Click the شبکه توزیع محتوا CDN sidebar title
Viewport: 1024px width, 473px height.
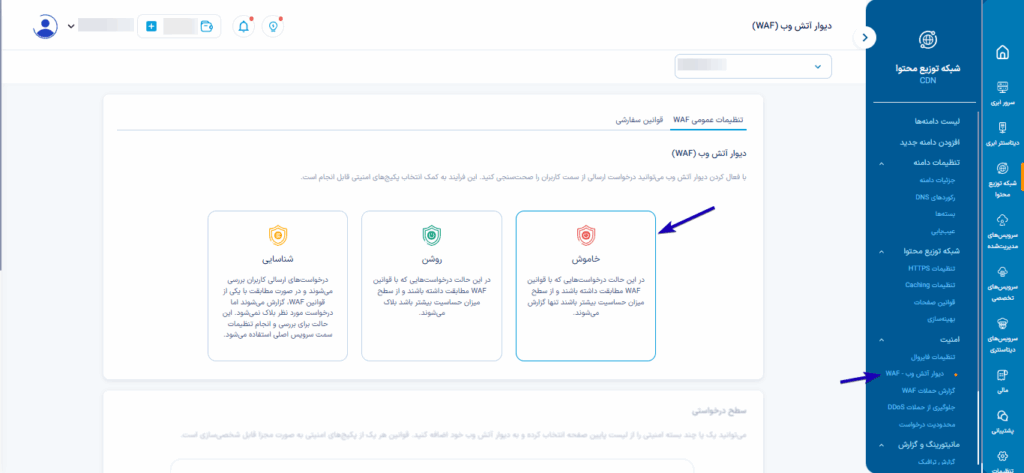click(x=927, y=73)
